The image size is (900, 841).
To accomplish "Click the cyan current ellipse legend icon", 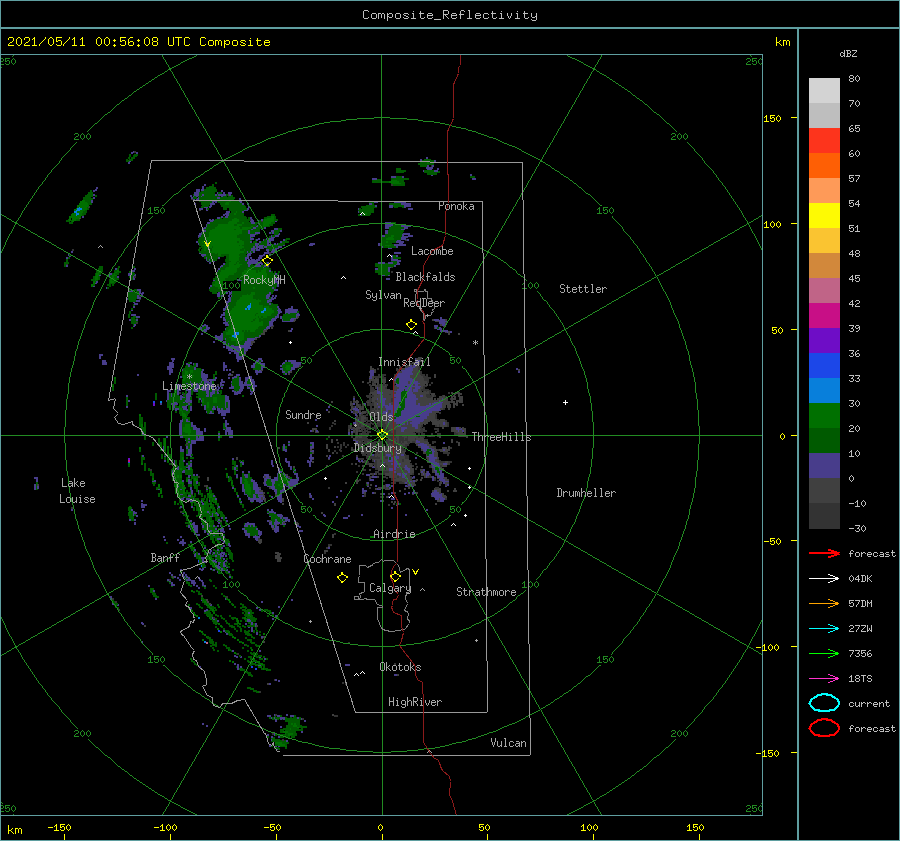I will click(824, 703).
